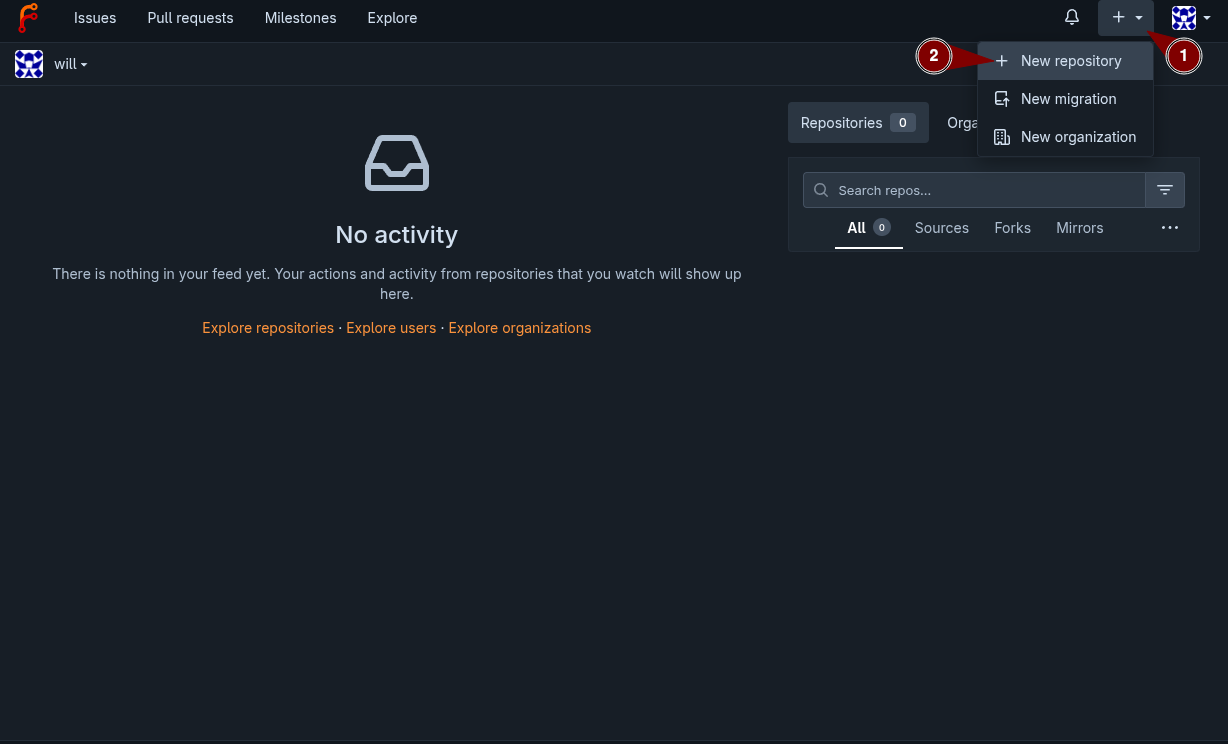Open the Explore organizations link
Viewport: 1228px width, 744px height.
519,328
